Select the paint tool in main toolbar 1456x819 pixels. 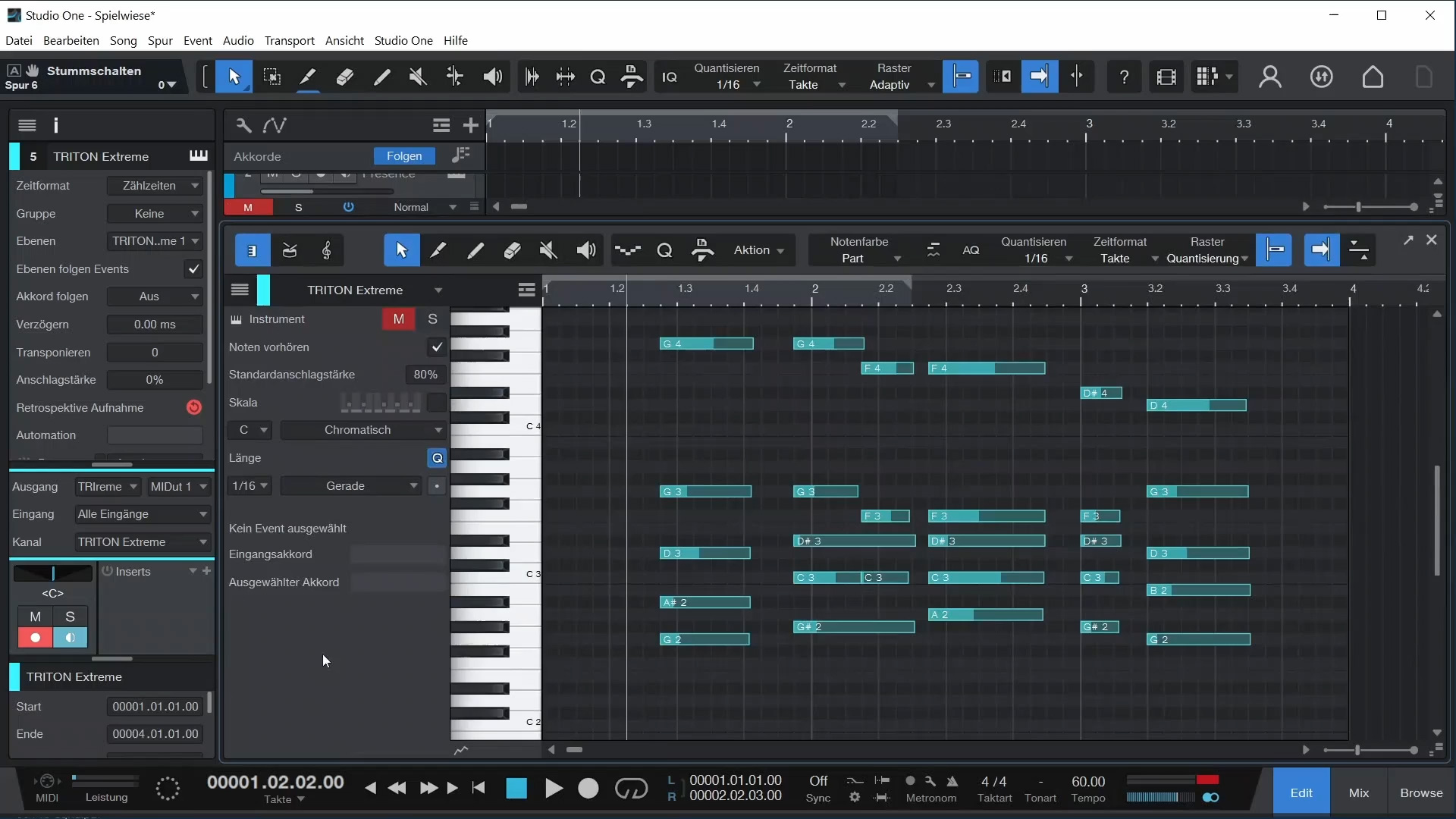pyautogui.click(x=381, y=77)
